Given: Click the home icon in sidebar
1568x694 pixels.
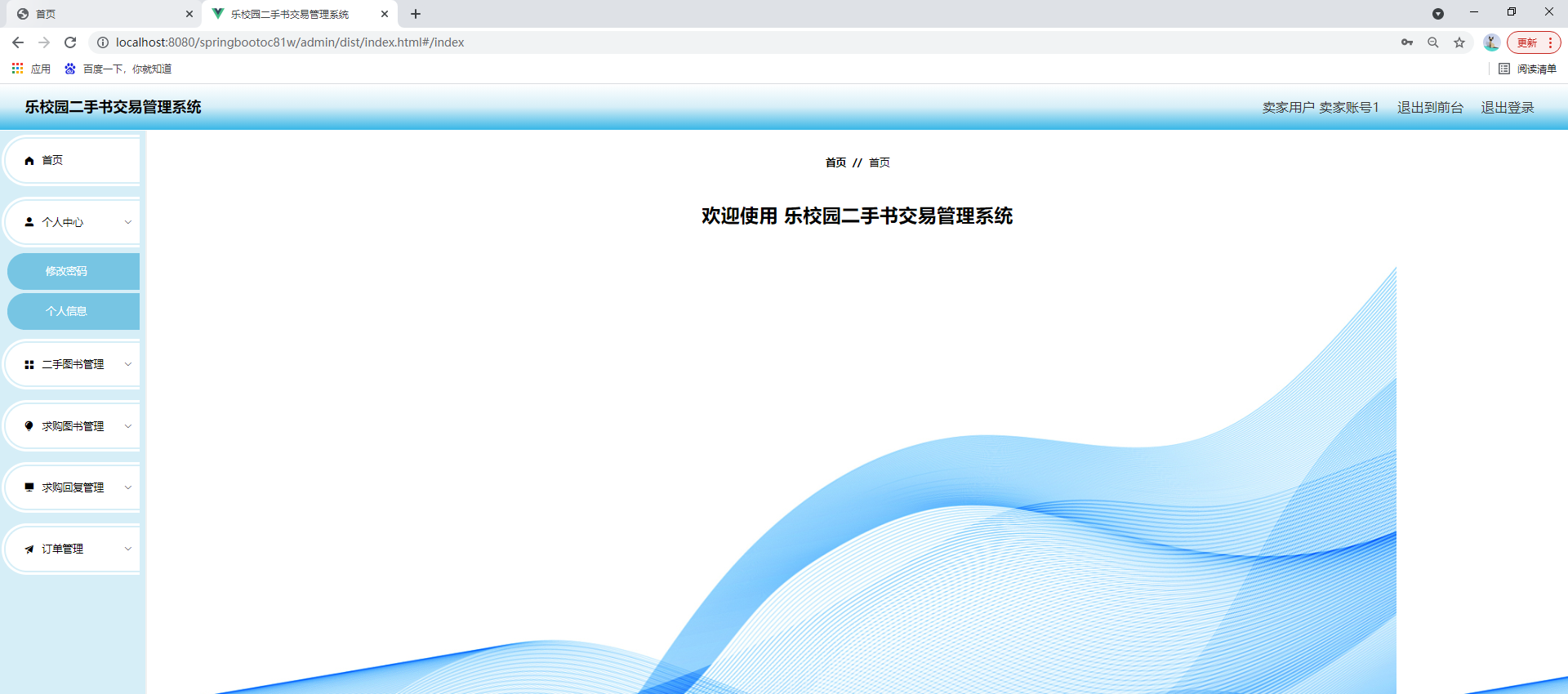Looking at the screenshot, I should pos(29,161).
